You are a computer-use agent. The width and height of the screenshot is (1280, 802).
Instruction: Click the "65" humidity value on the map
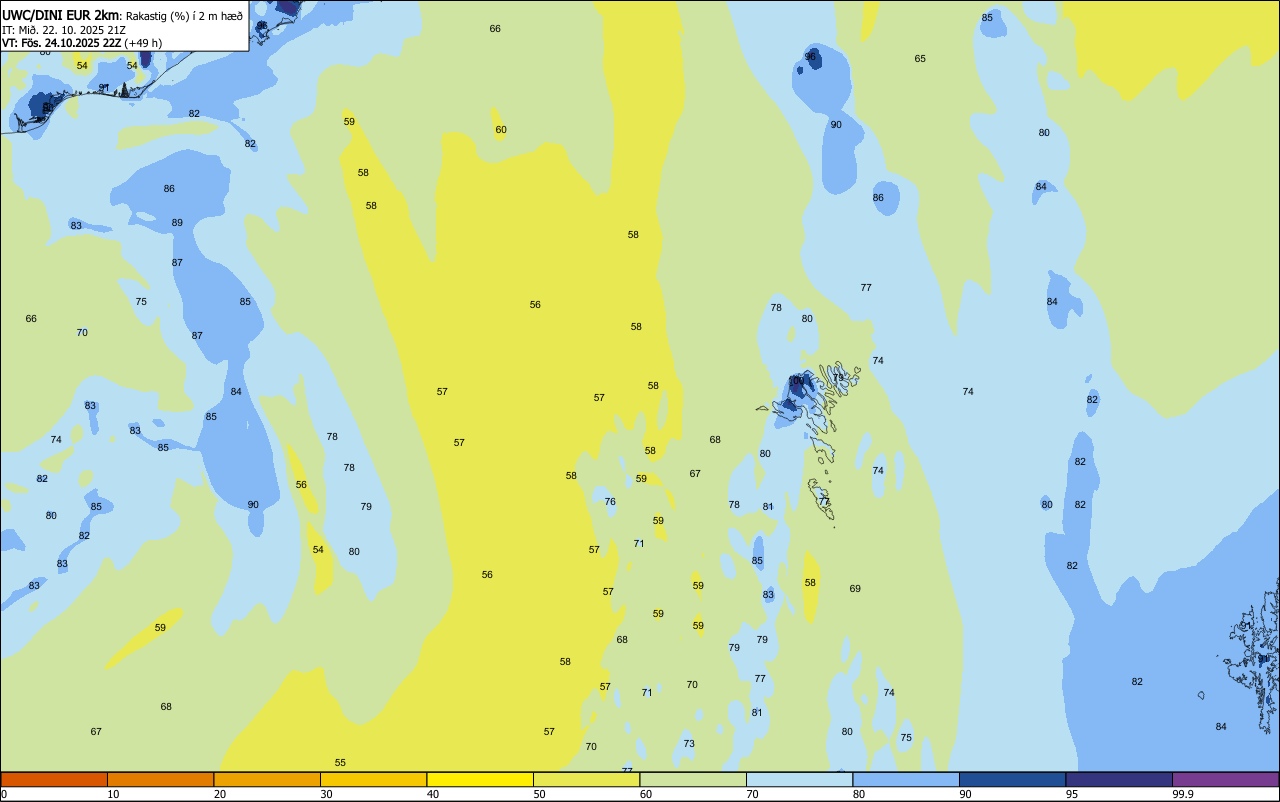(920, 59)
